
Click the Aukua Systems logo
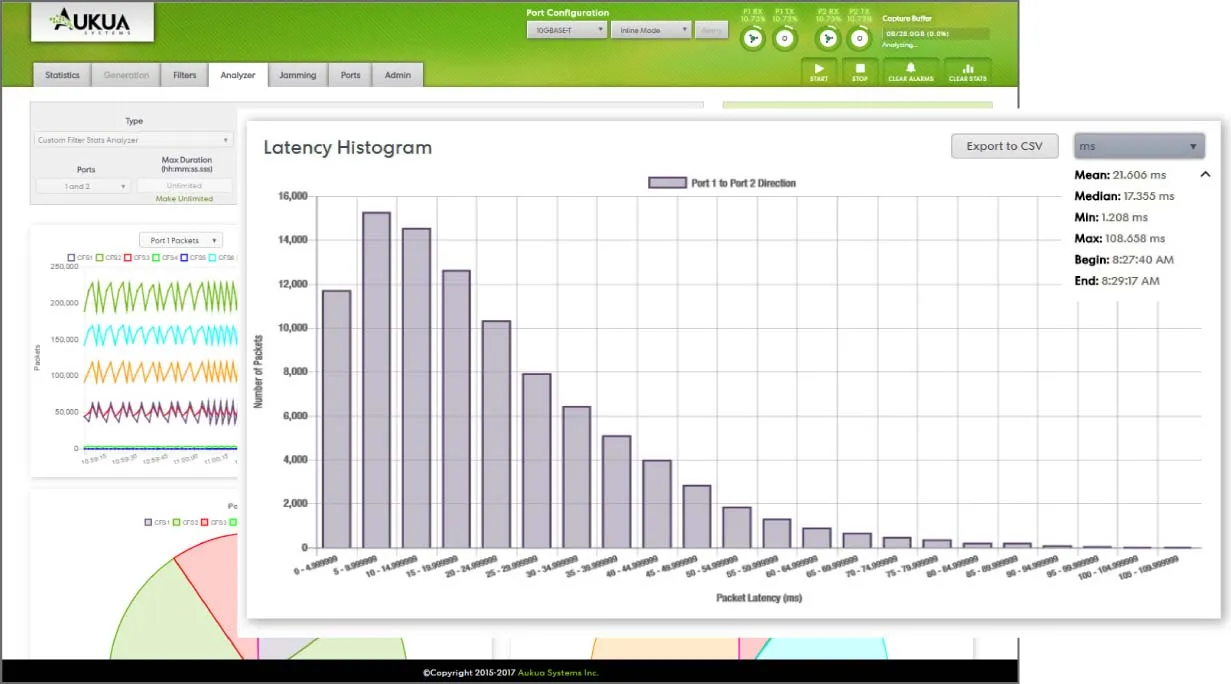92,21
